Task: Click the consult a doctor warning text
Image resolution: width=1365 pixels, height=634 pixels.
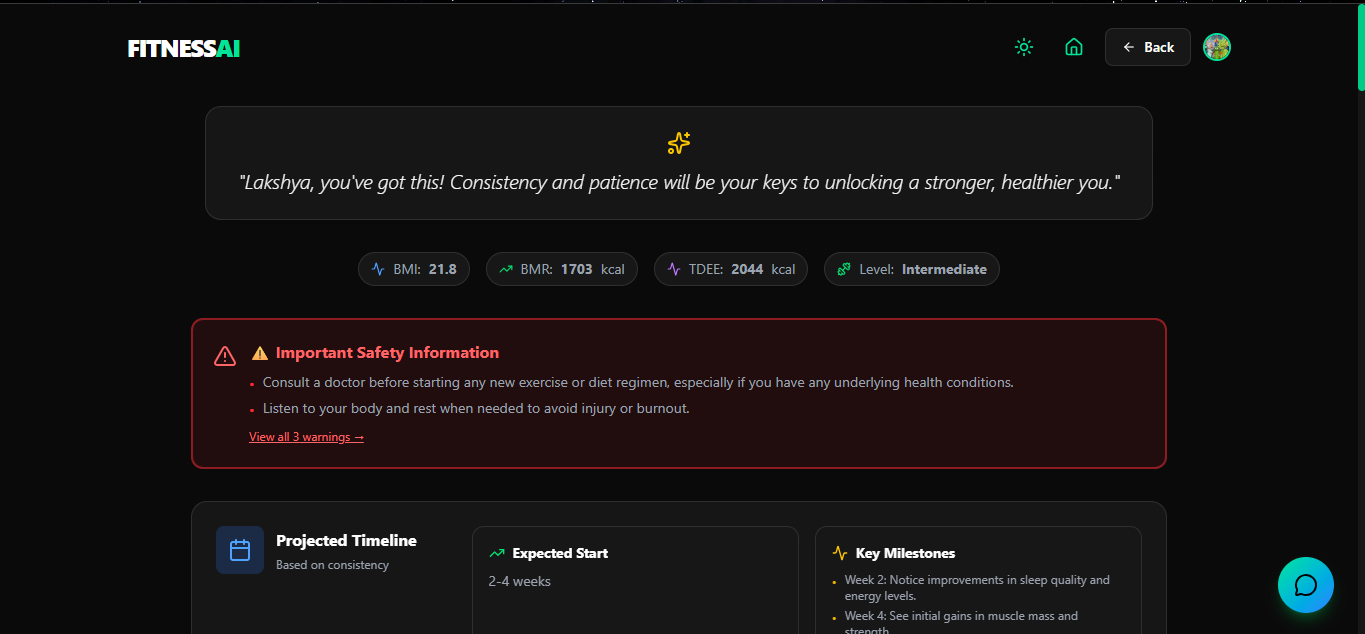Action: click(x=638, y=382)
